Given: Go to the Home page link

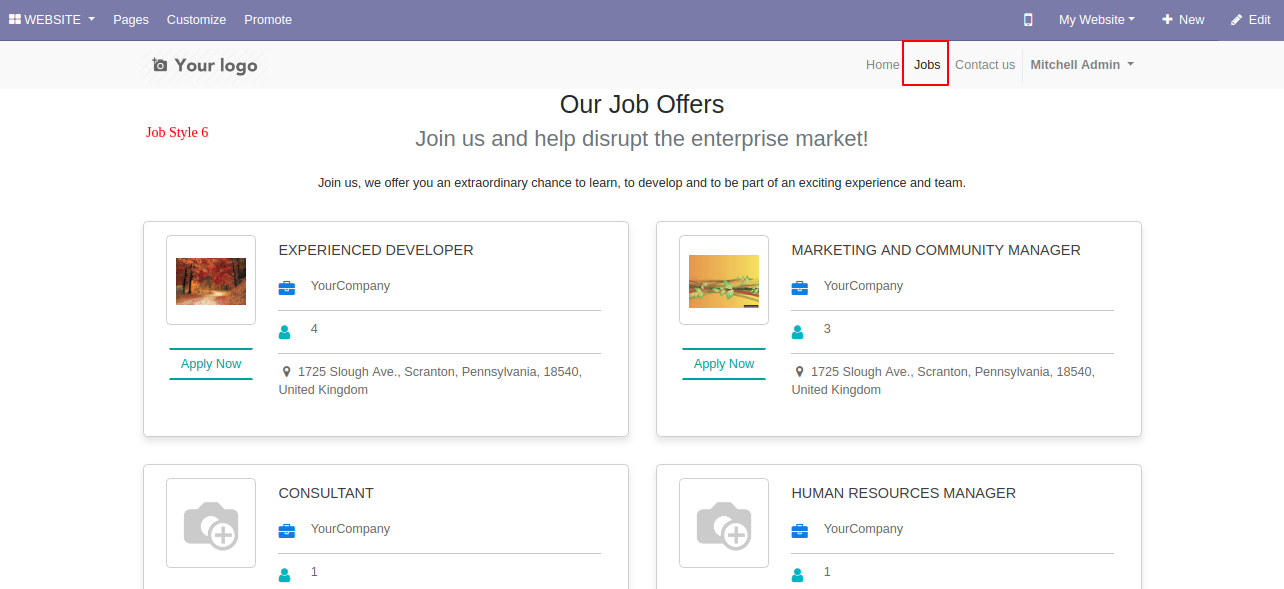Looking at the screenshot, I should click(x=883, y=65).
